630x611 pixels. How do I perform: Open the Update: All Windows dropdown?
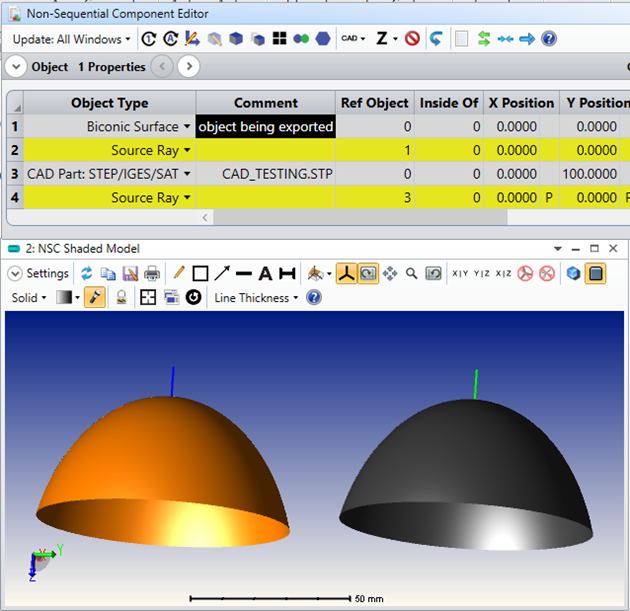tap(72, 39)
